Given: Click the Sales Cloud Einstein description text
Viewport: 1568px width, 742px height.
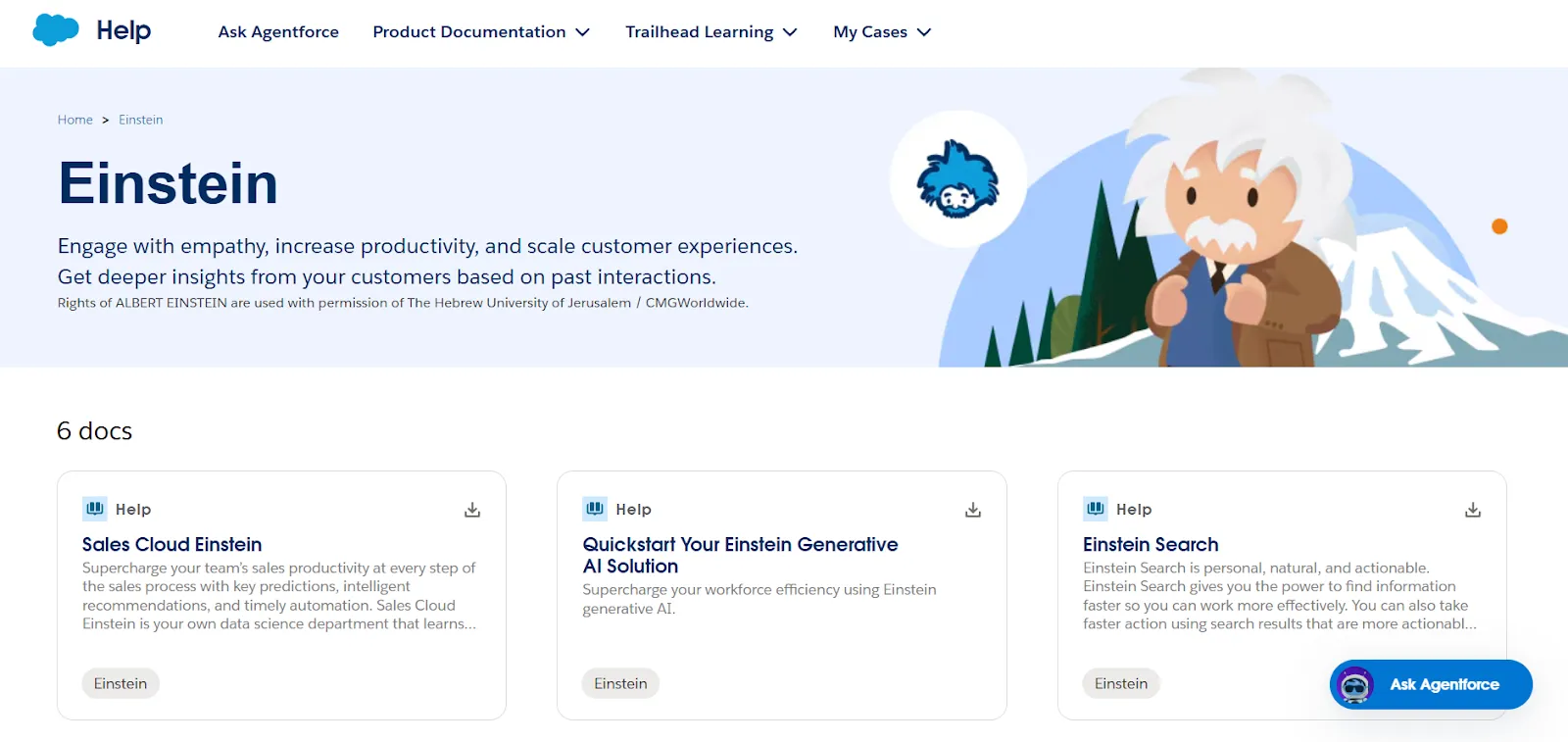Looking at the screenshot, I should 279,596.
